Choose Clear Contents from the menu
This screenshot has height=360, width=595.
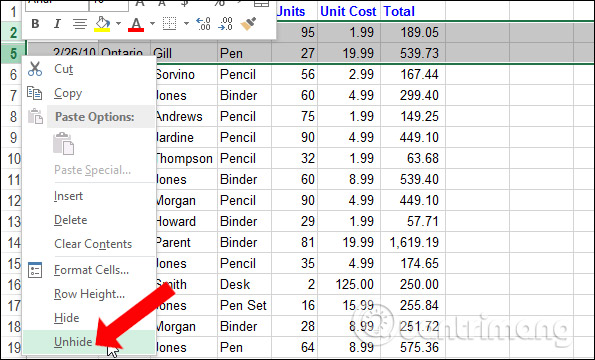point(89,244)
